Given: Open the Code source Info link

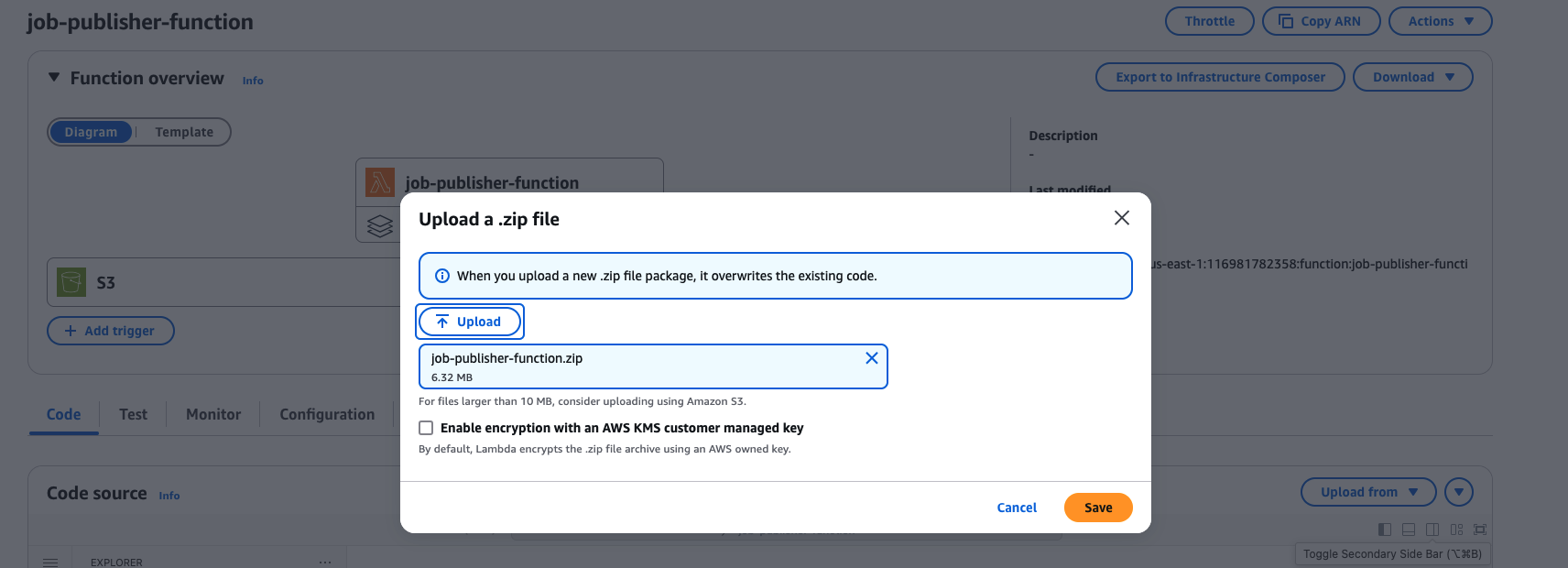Looking at the screenshot, I should (169, 496).
